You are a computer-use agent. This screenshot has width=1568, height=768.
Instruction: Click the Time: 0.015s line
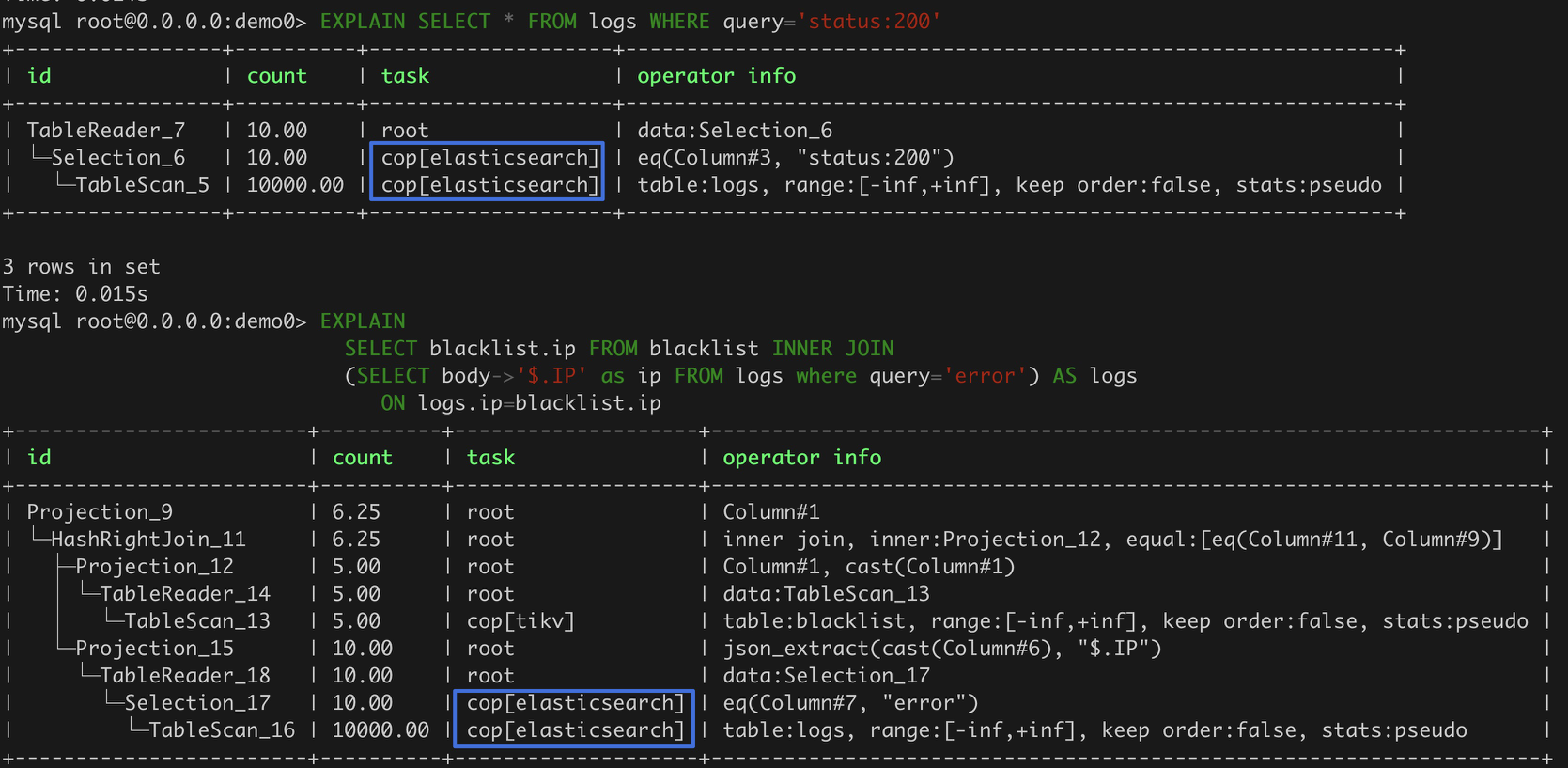tap(75, 294)
